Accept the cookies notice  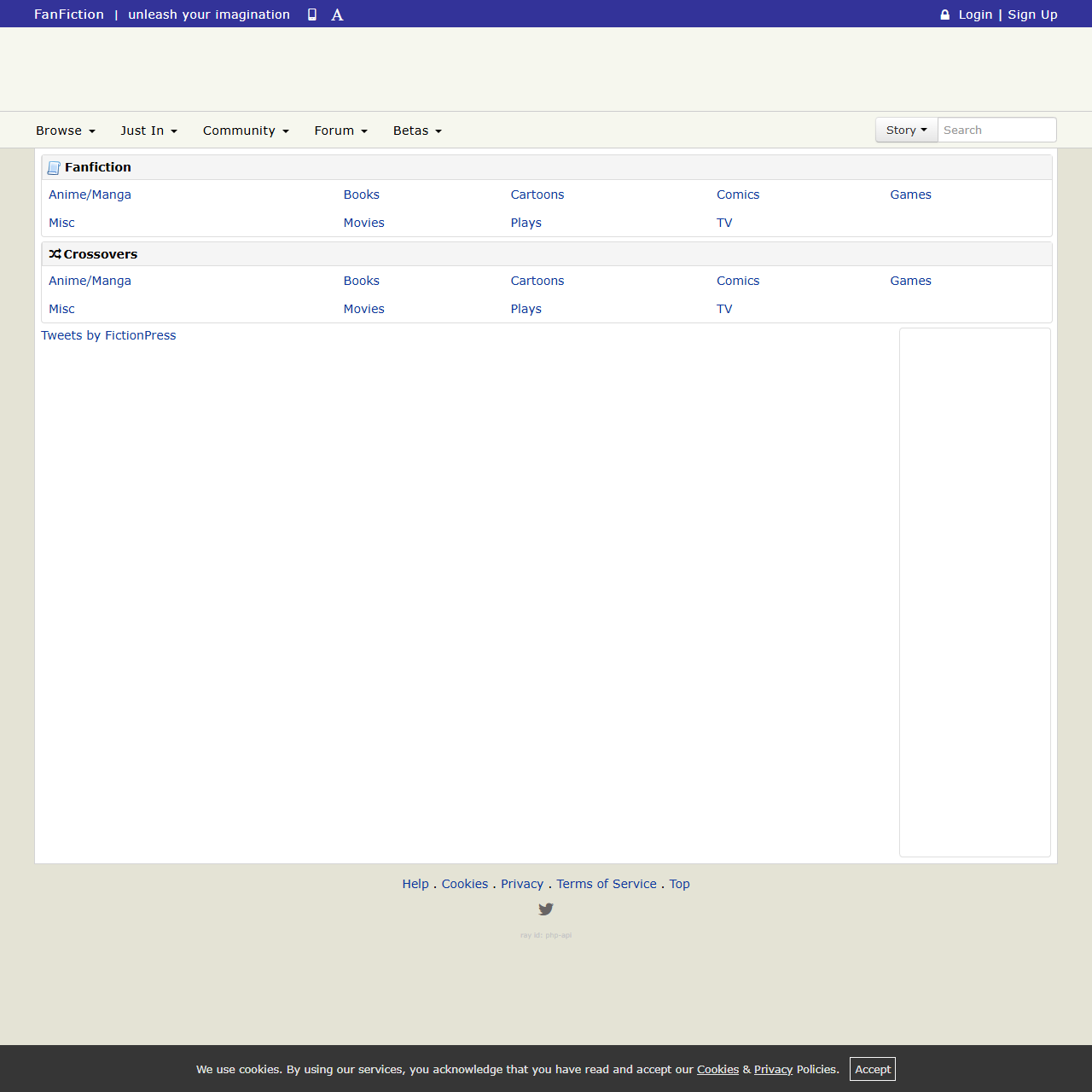(x=872, y=1069)
